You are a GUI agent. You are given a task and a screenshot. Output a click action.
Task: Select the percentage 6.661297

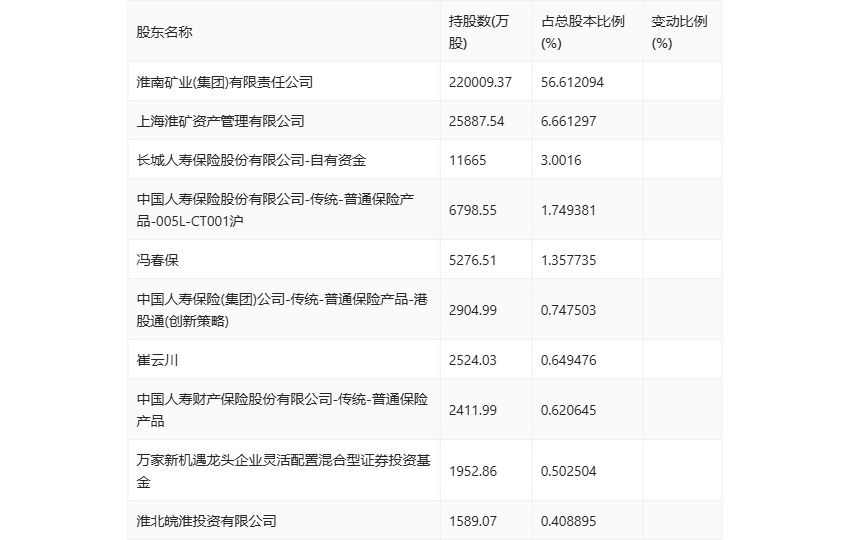tap(568, 121)
